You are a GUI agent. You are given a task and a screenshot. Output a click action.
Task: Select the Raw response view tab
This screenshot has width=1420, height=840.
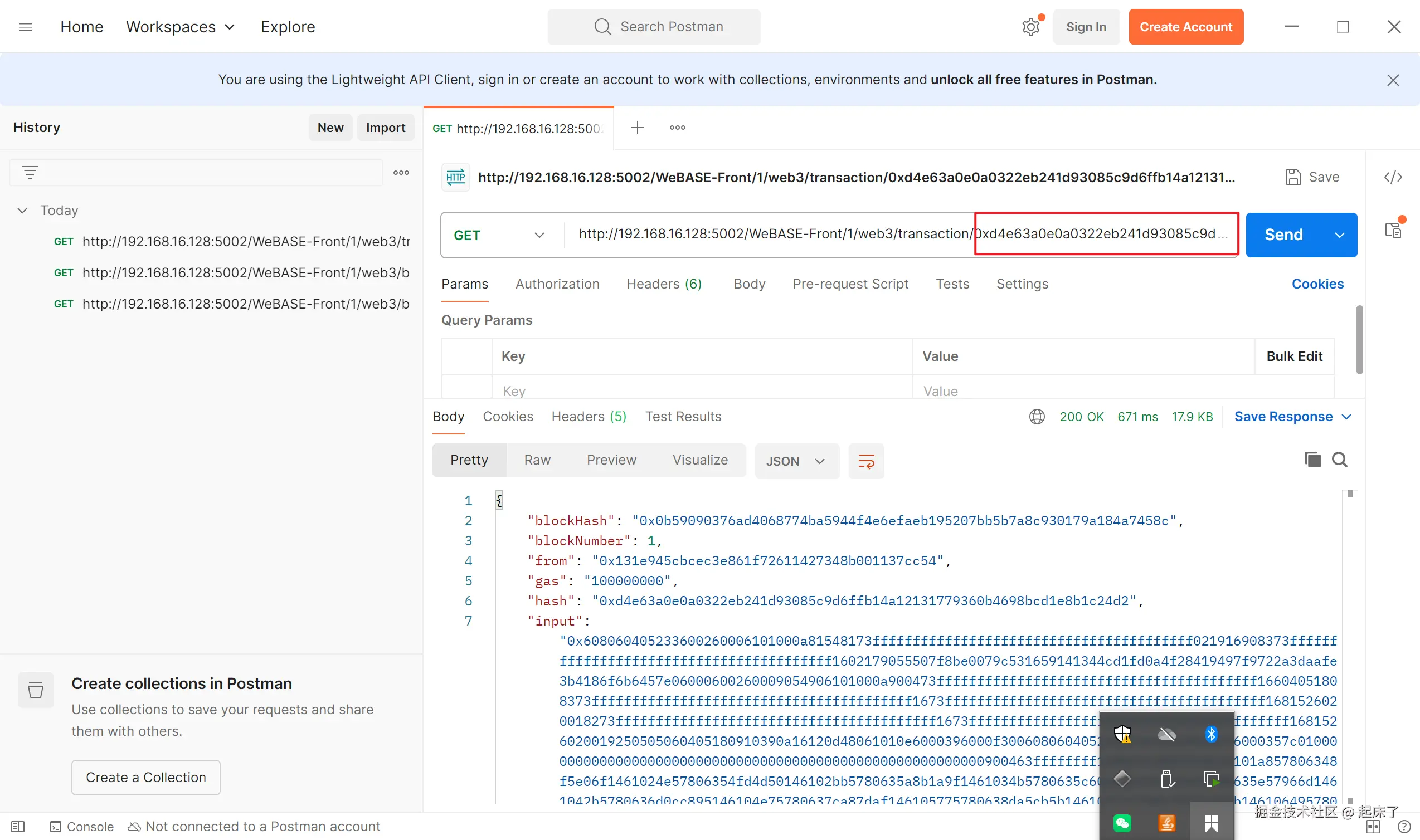pos(537,460)
